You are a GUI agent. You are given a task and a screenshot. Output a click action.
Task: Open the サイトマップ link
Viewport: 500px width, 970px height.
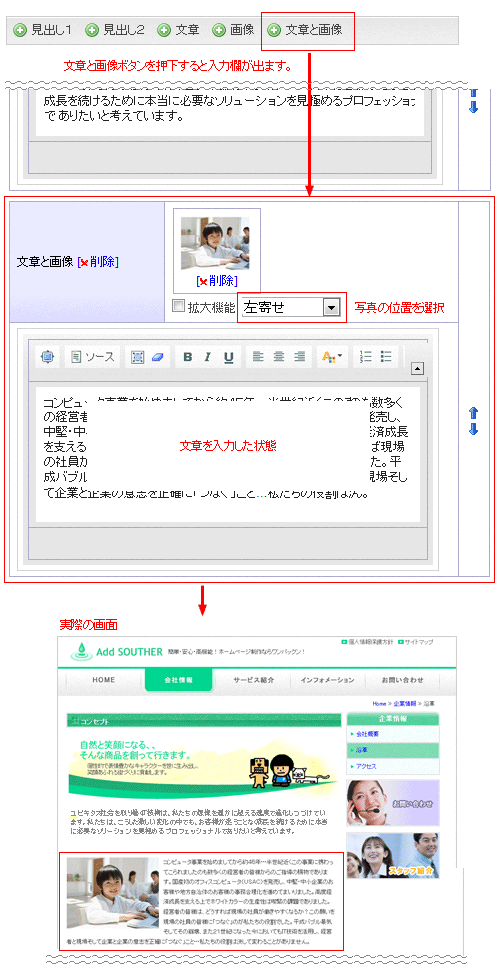pyautogui.click(x=415, y=642)
